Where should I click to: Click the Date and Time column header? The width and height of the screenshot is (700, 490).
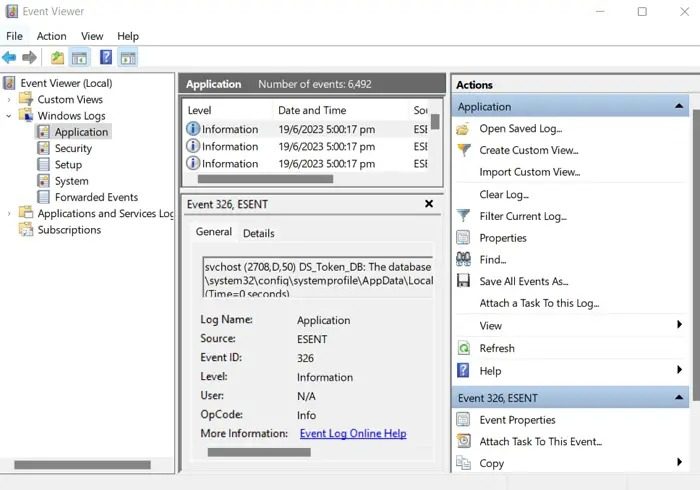[312, 110]
